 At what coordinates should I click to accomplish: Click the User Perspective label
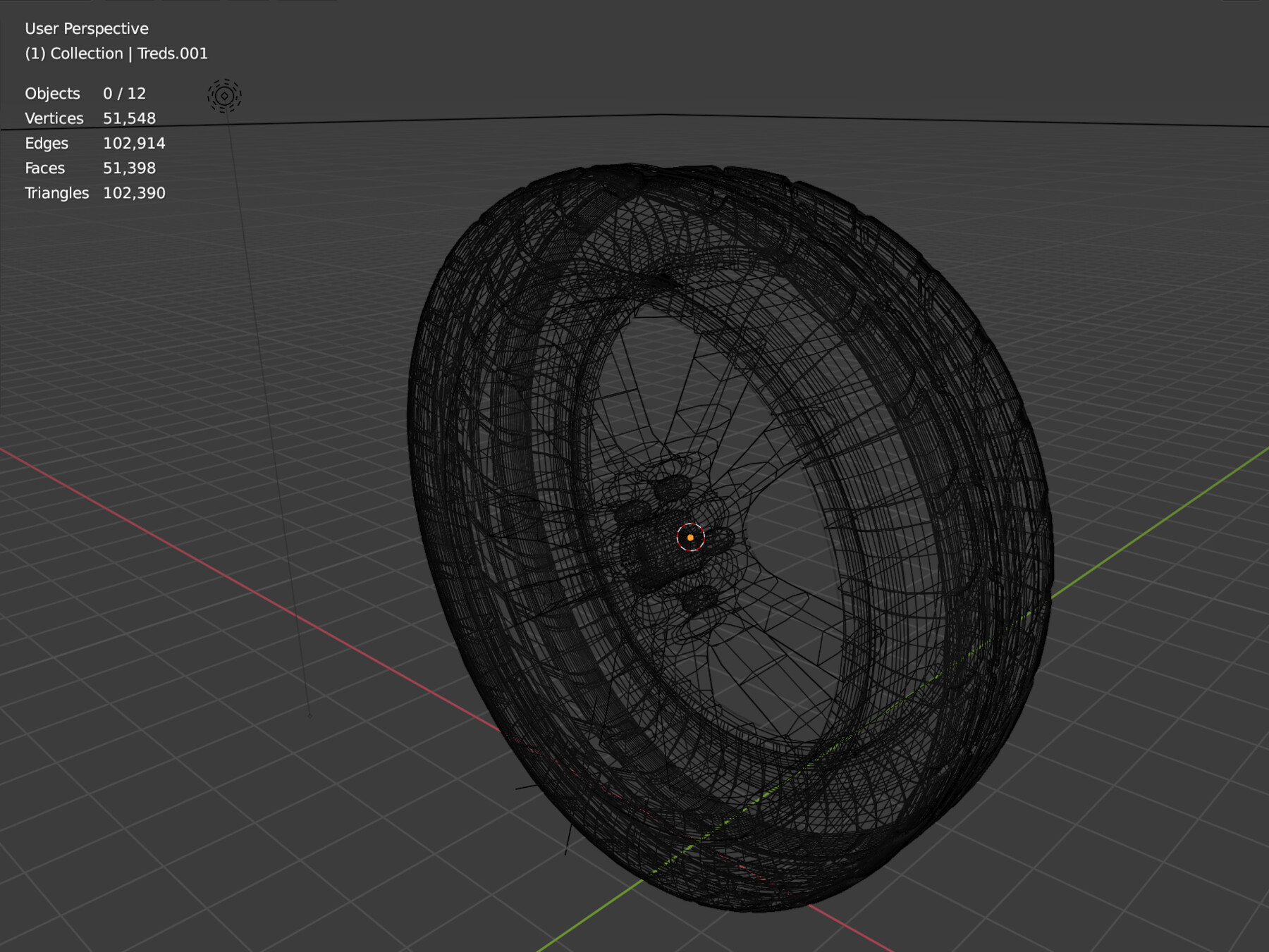85,28
